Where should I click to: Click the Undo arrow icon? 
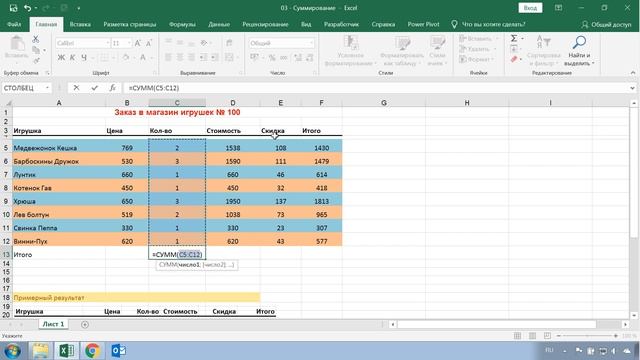point(27,8)
